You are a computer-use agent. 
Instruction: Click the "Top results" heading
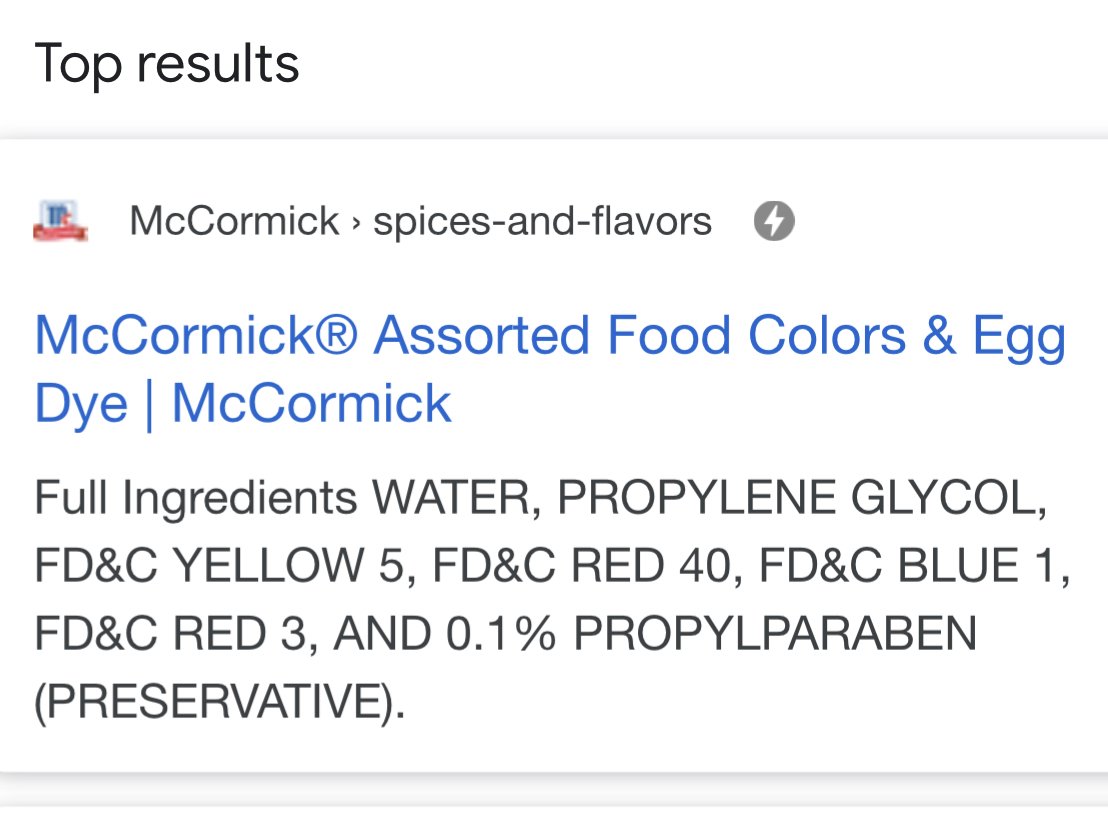(167, 64)
